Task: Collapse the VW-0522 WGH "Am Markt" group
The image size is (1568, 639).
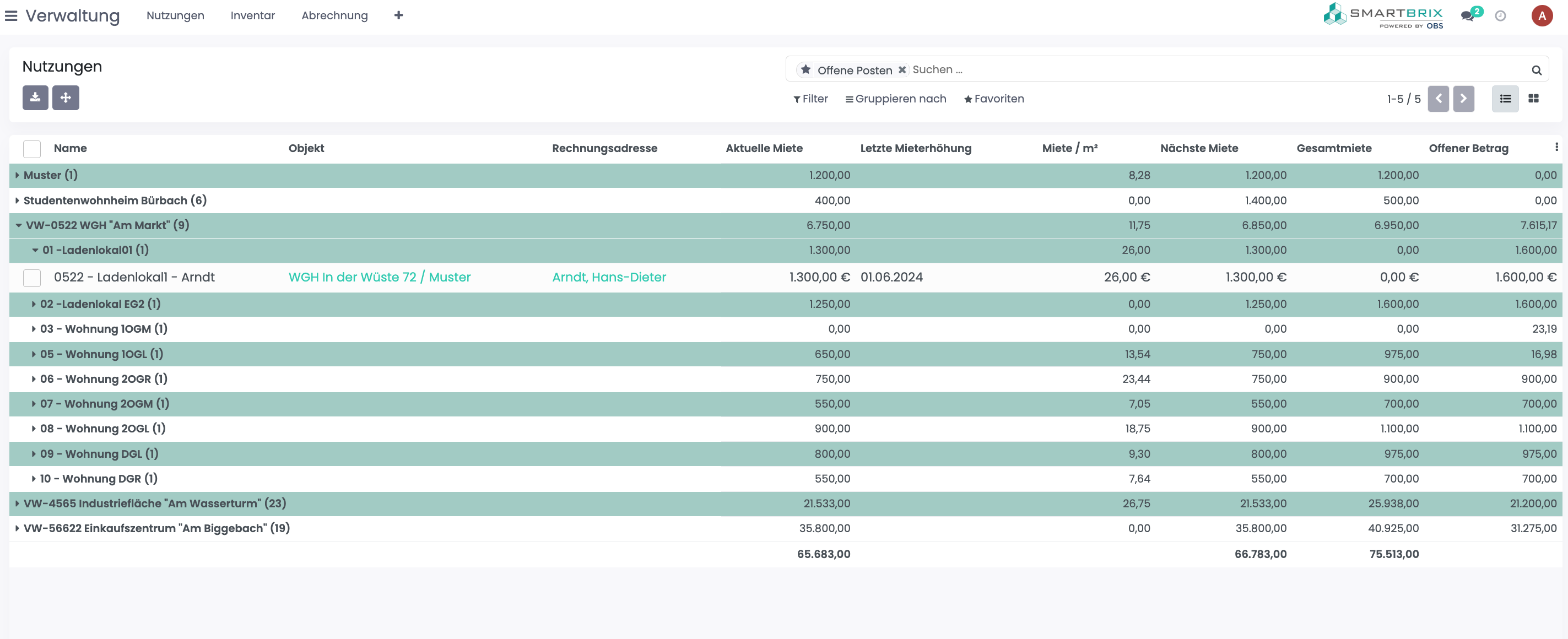Action: point(19,225)
